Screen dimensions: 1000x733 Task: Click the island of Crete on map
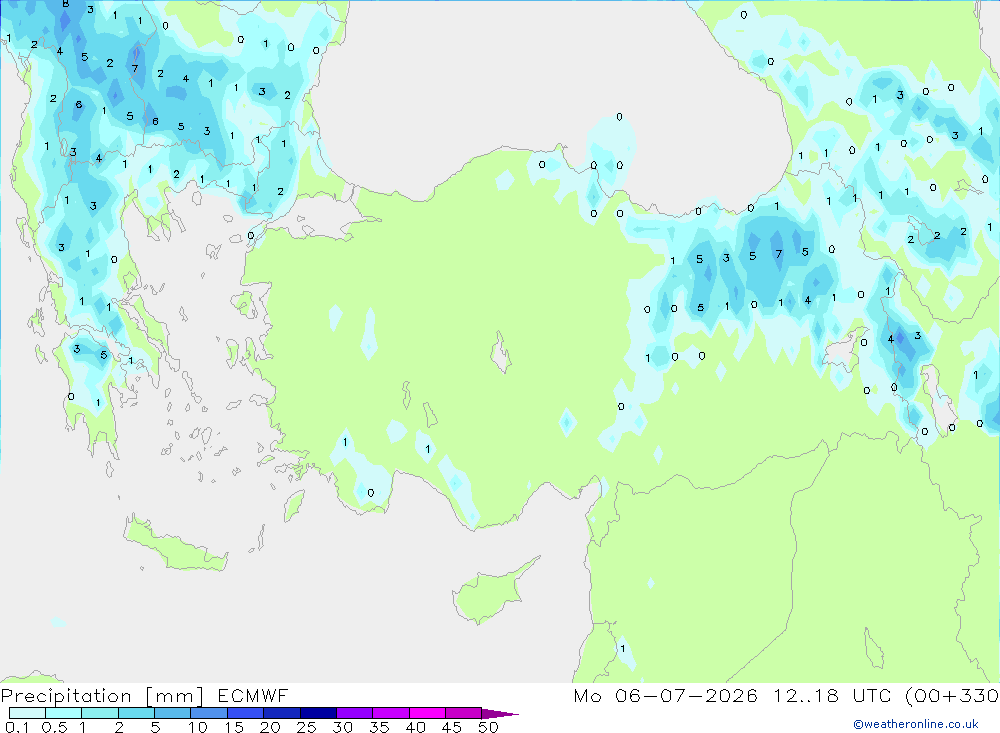pyautogui.click(x=175, y=545)
